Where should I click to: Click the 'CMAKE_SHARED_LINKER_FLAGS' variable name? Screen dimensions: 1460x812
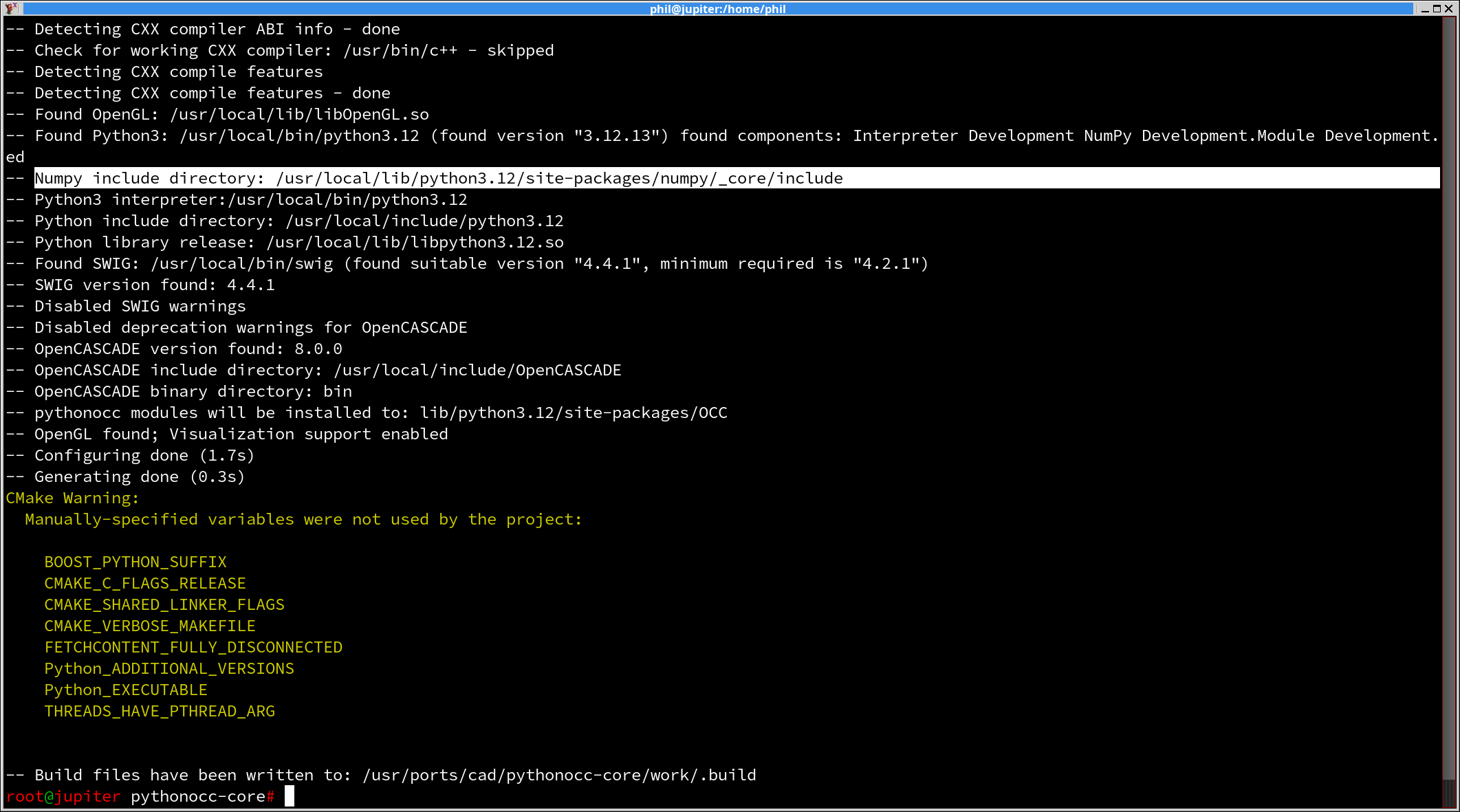(164, 604)
